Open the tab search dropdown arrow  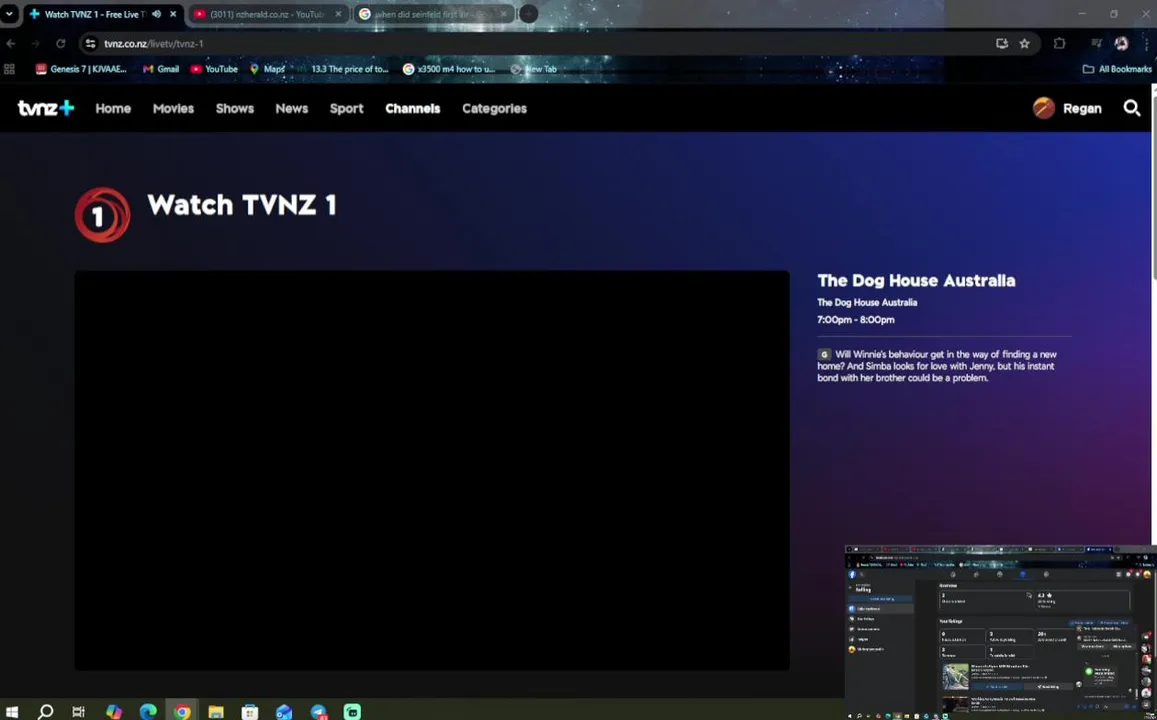[9, 14]
